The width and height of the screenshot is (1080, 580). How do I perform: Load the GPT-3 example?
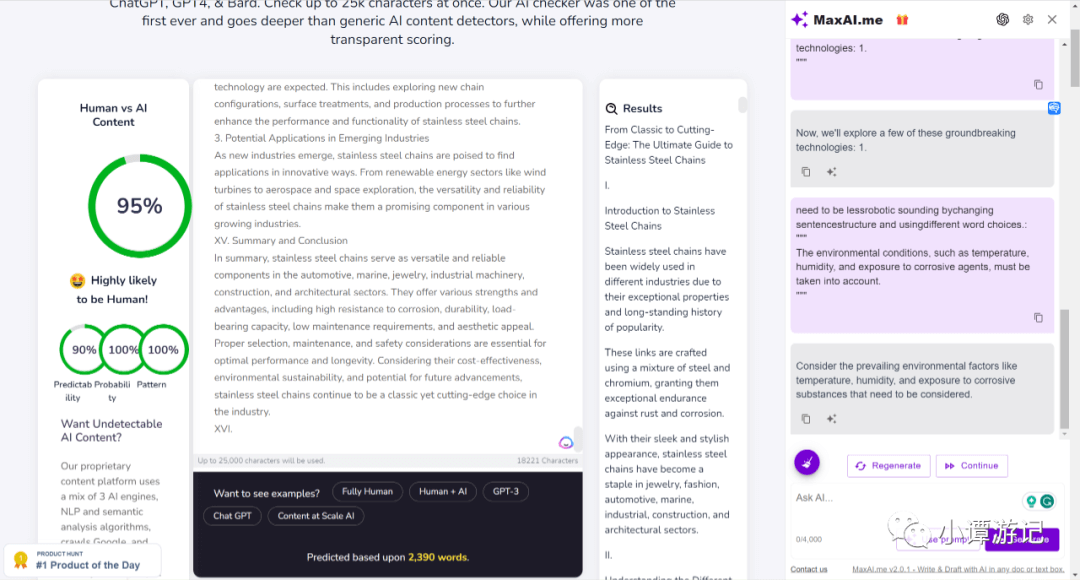506,491
